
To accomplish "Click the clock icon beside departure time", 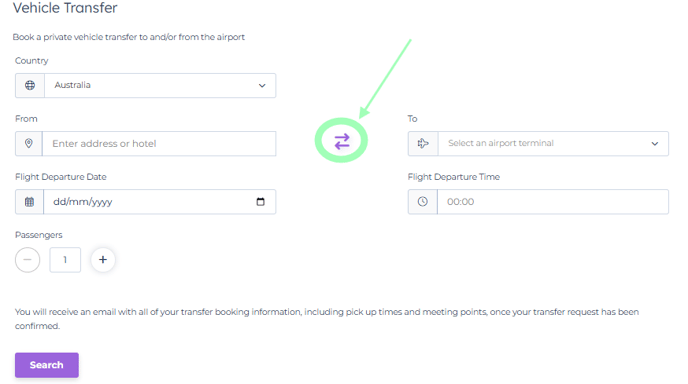I will pyautogui.click(x=423, y=201).
